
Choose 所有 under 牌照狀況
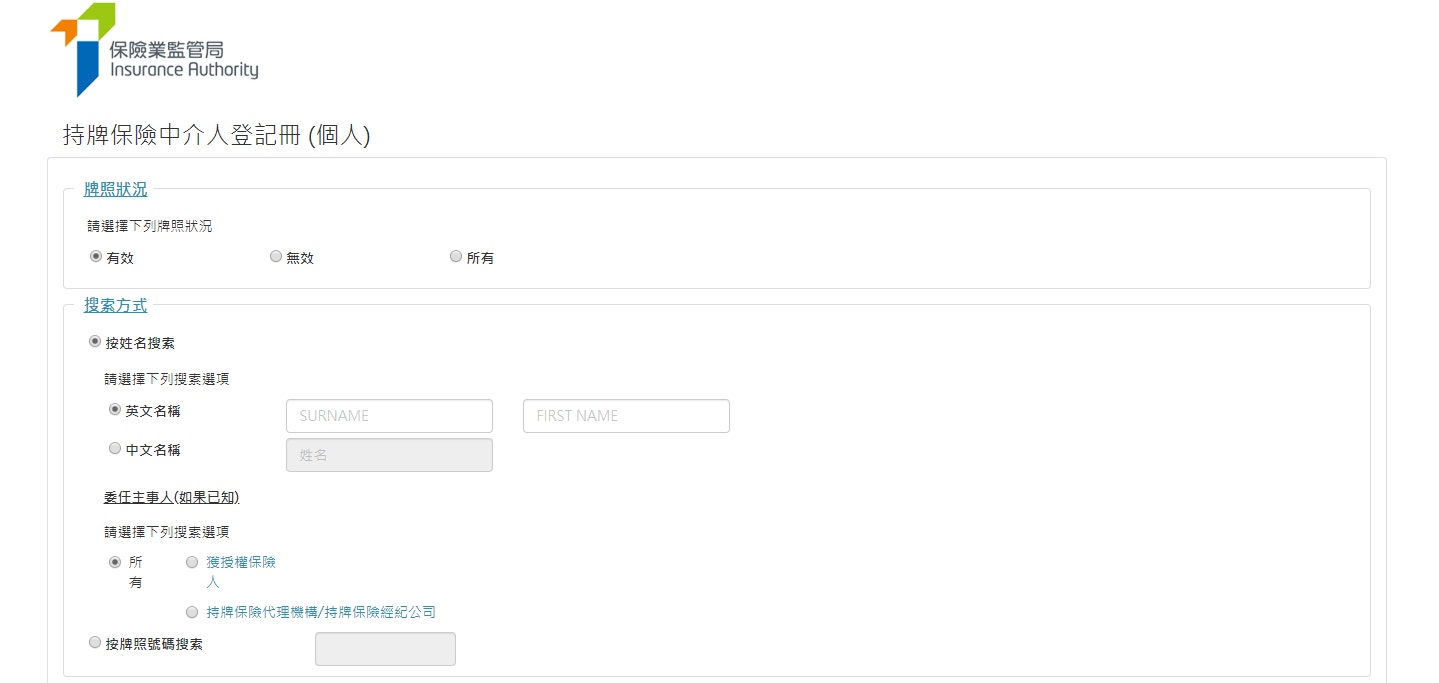coord(456,255)
